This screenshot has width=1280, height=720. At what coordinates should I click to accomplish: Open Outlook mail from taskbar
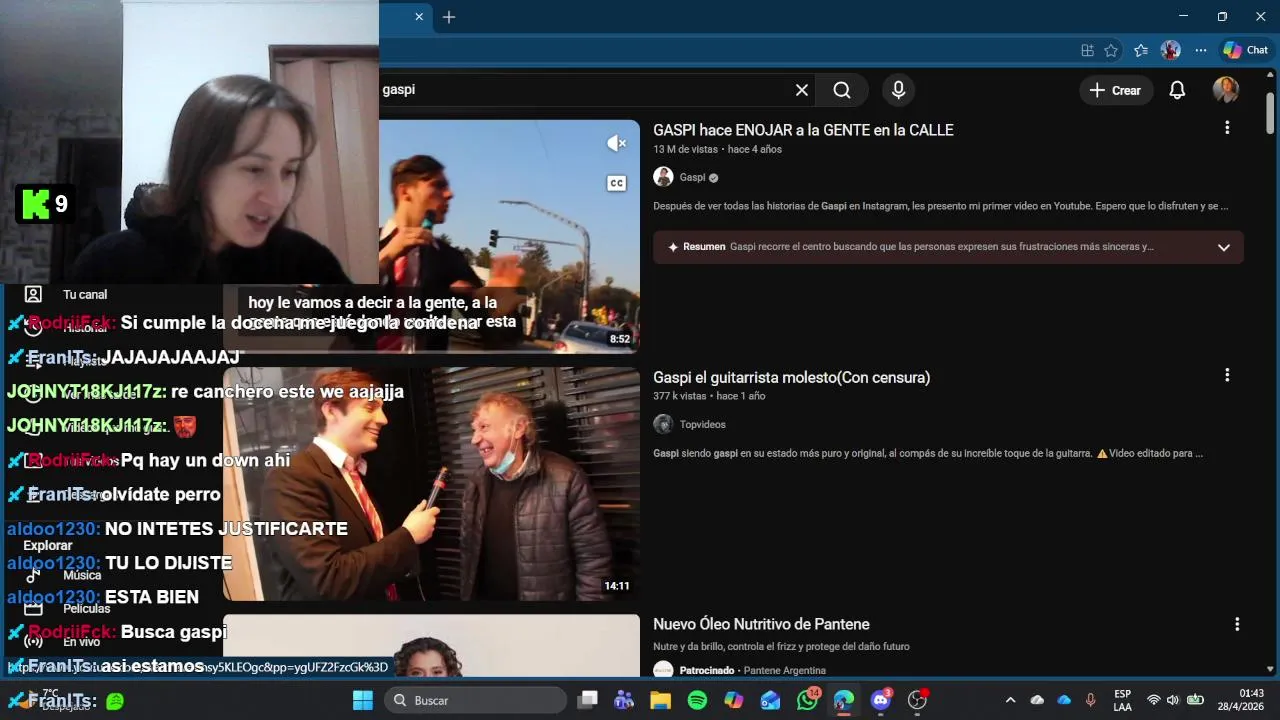pyautogui.click(x=770, y=700)
